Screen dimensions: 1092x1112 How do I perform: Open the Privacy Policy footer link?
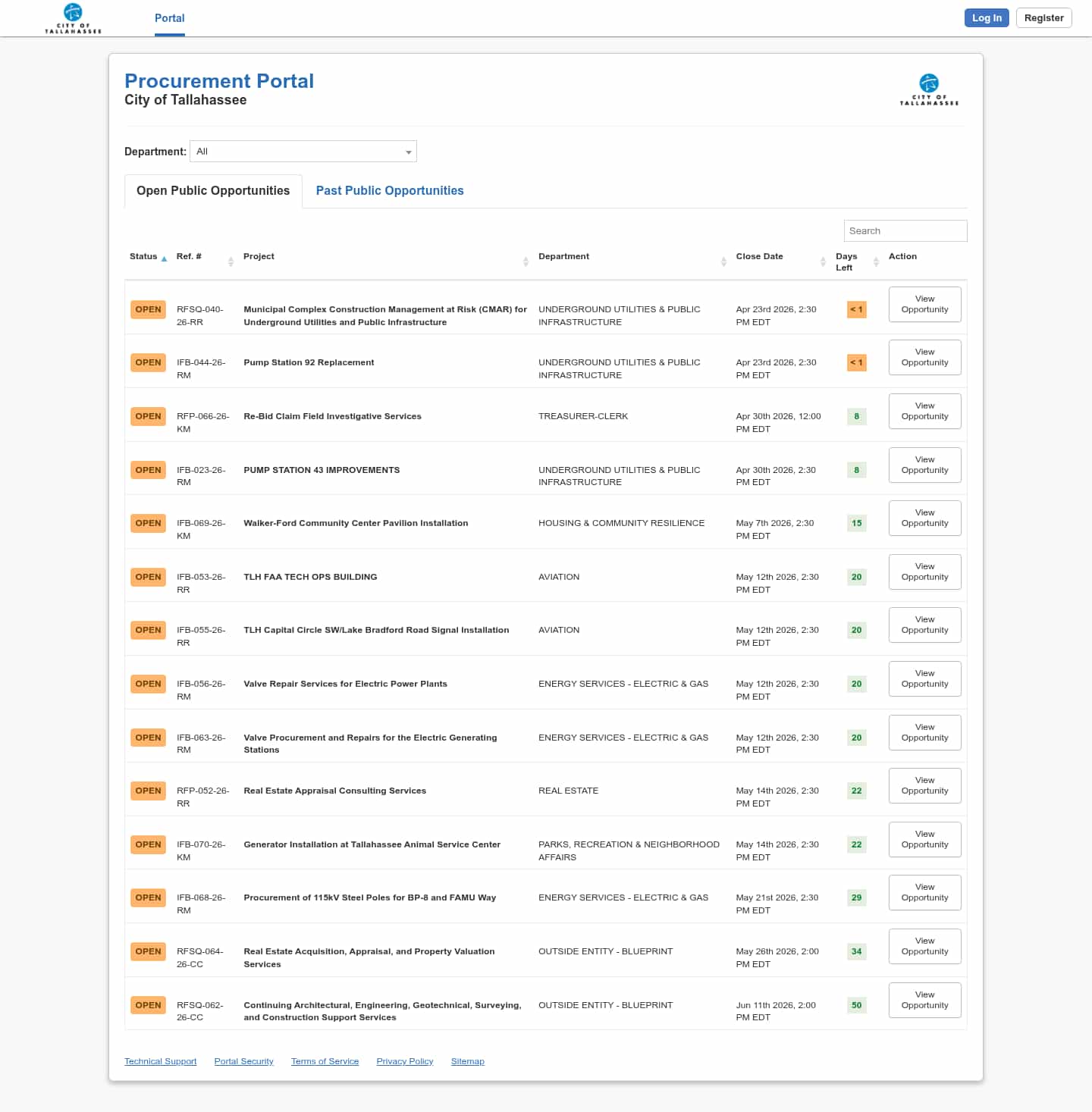[x=404, y=1061]
